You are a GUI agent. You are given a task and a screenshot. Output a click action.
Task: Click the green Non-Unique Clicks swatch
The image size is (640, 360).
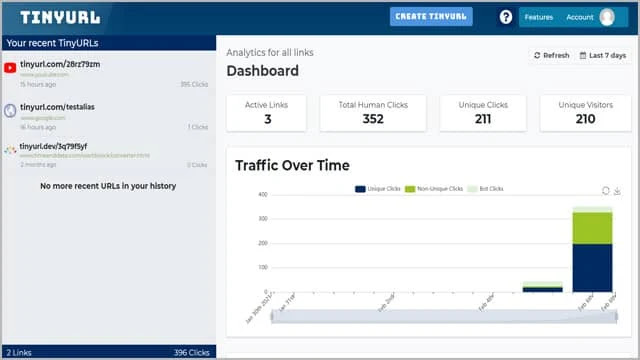(x=410, y=189)
